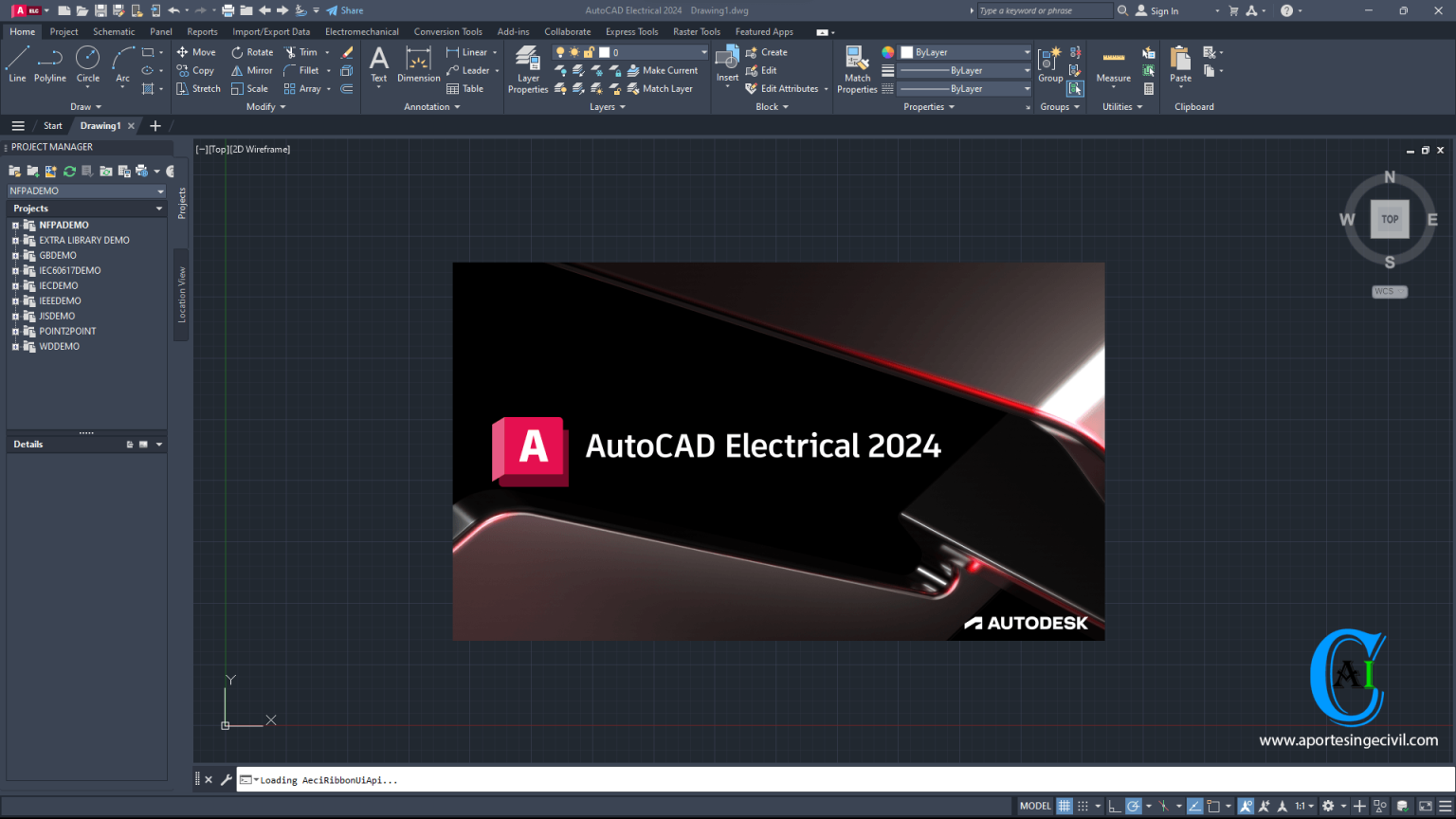
Task: Disable polar tracking in the status bar
Action: click(1134, 805)
